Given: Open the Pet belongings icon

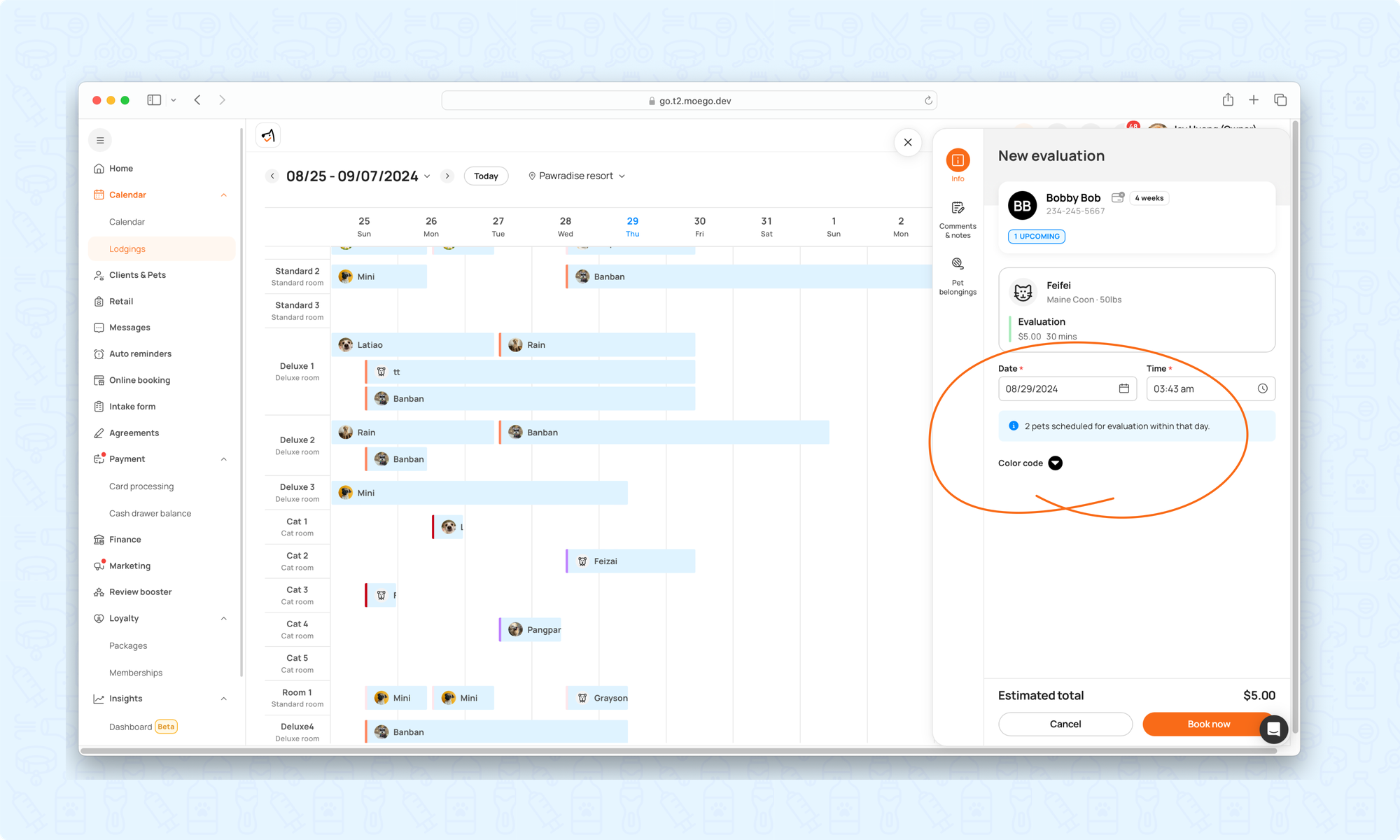Looking at the screenshot, I should (x=958, y=264).
